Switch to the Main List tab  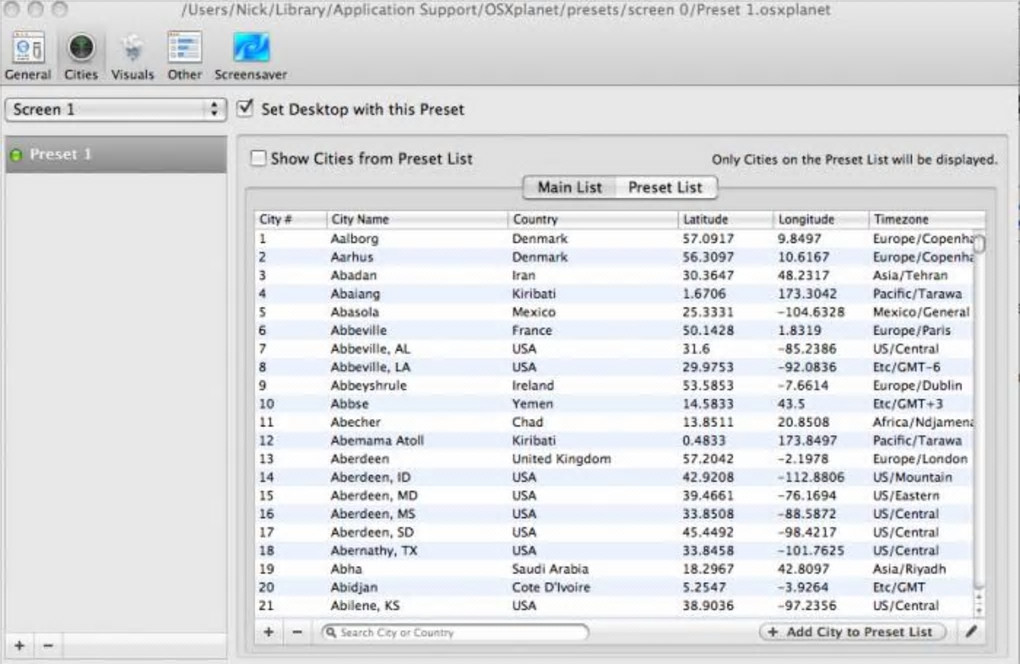click(x=569, y=187)
